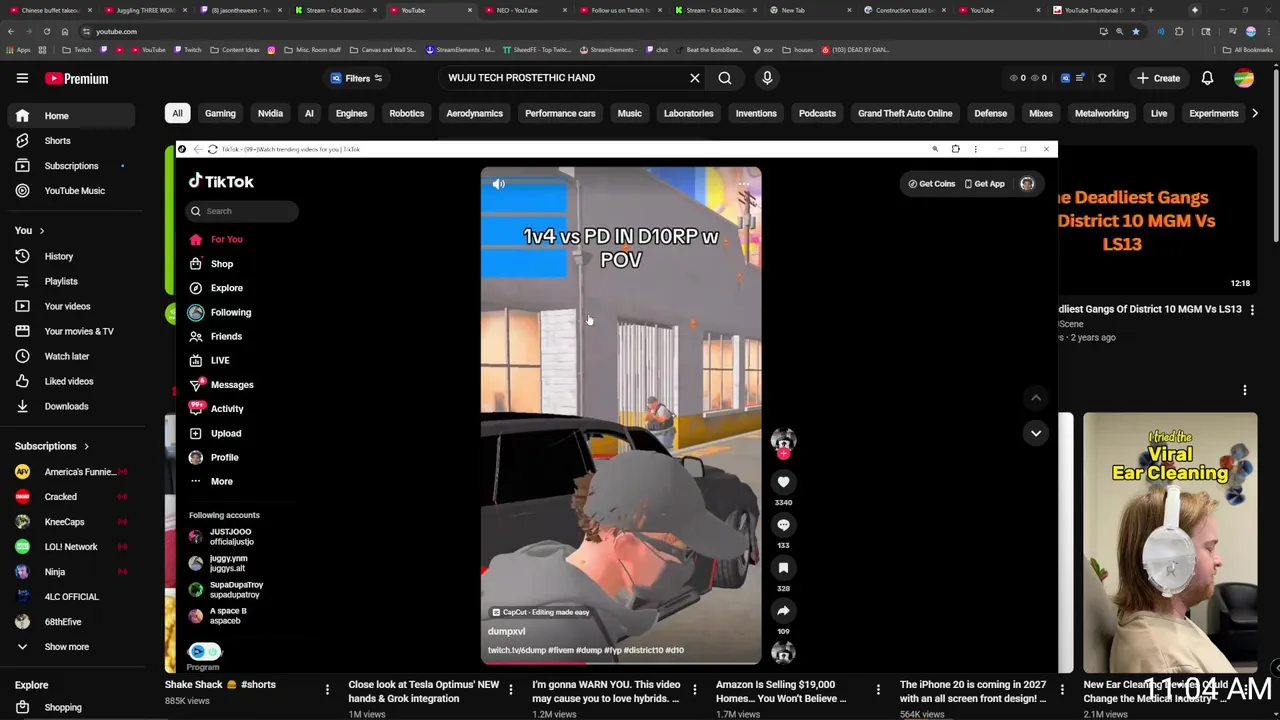The height and width of the screenshot is (720, 1280).
Task: Open YouTube account avatar menu
Action: 1244,78
